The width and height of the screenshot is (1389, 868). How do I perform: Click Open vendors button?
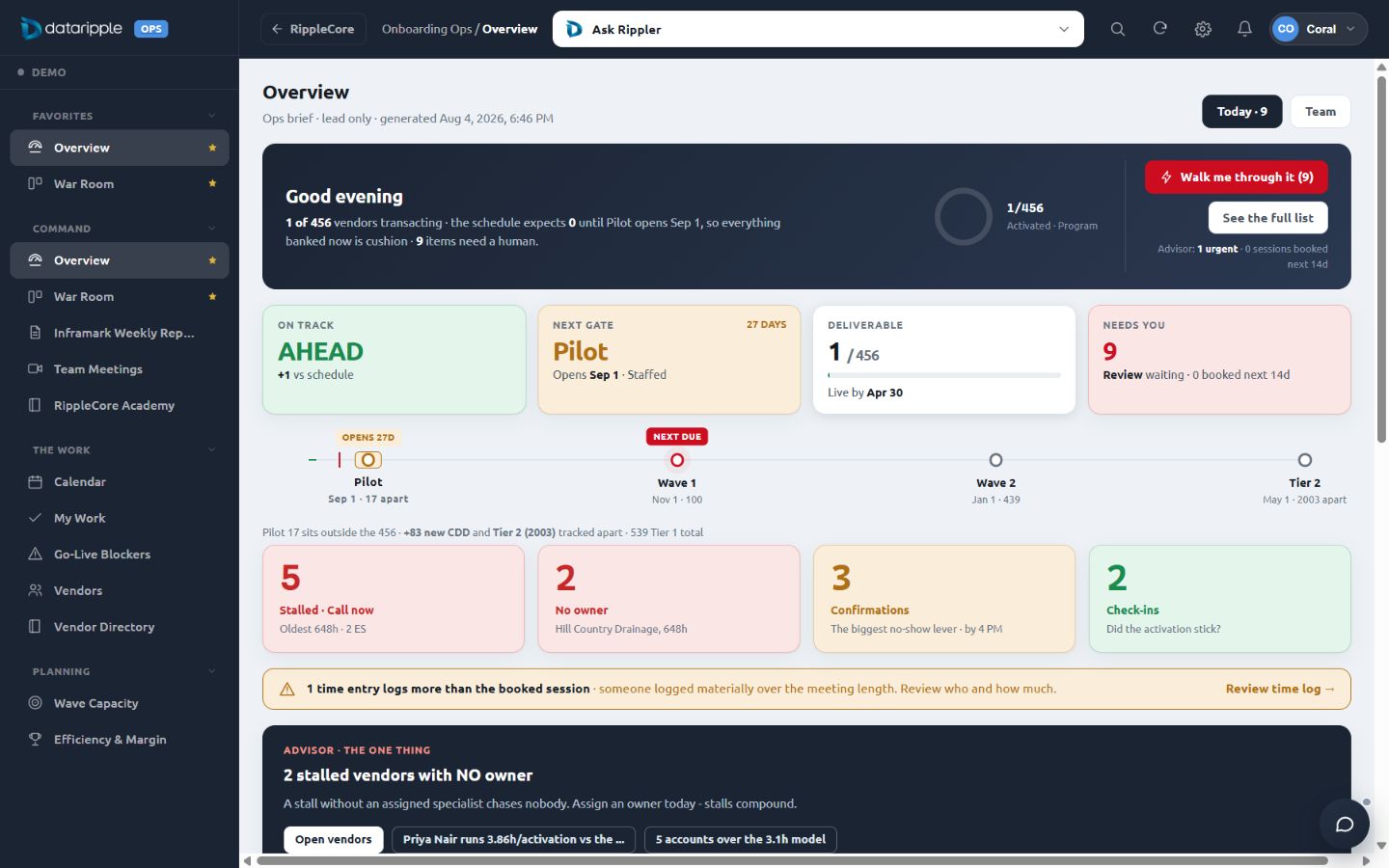point(333,839)
